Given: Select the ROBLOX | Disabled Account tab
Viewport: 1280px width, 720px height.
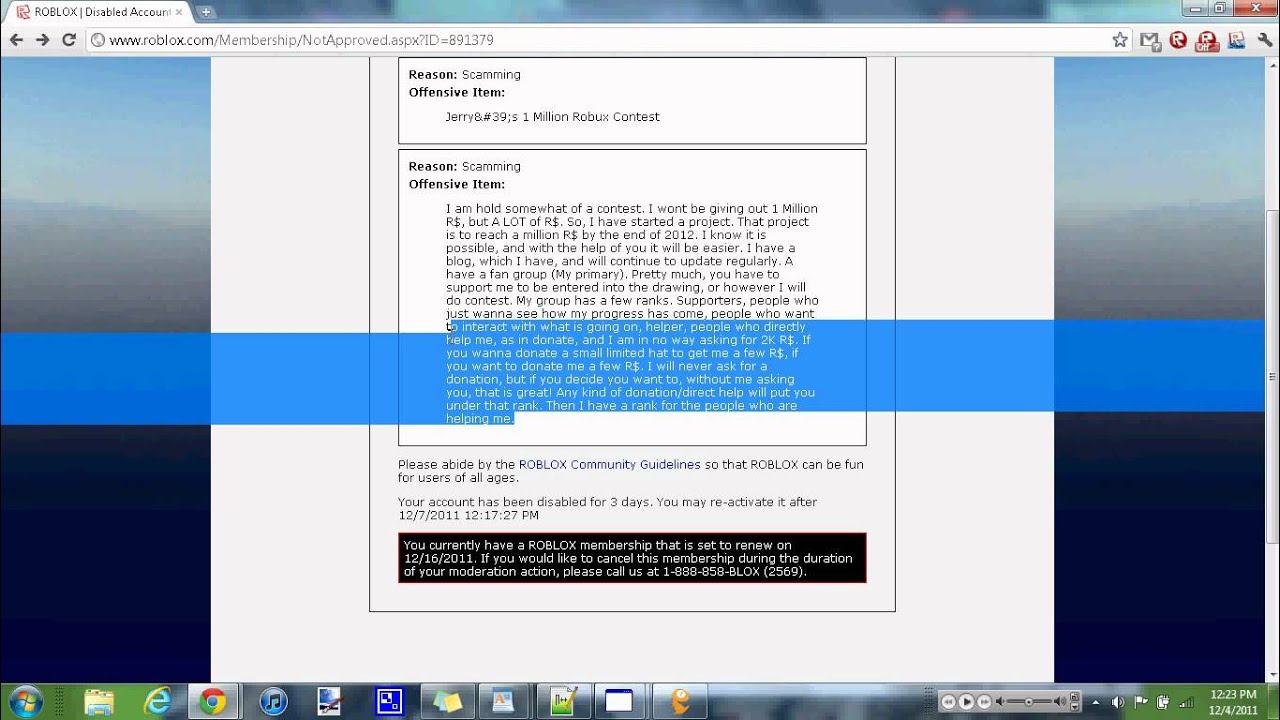Looking at the screenshot, I should 98,12.
